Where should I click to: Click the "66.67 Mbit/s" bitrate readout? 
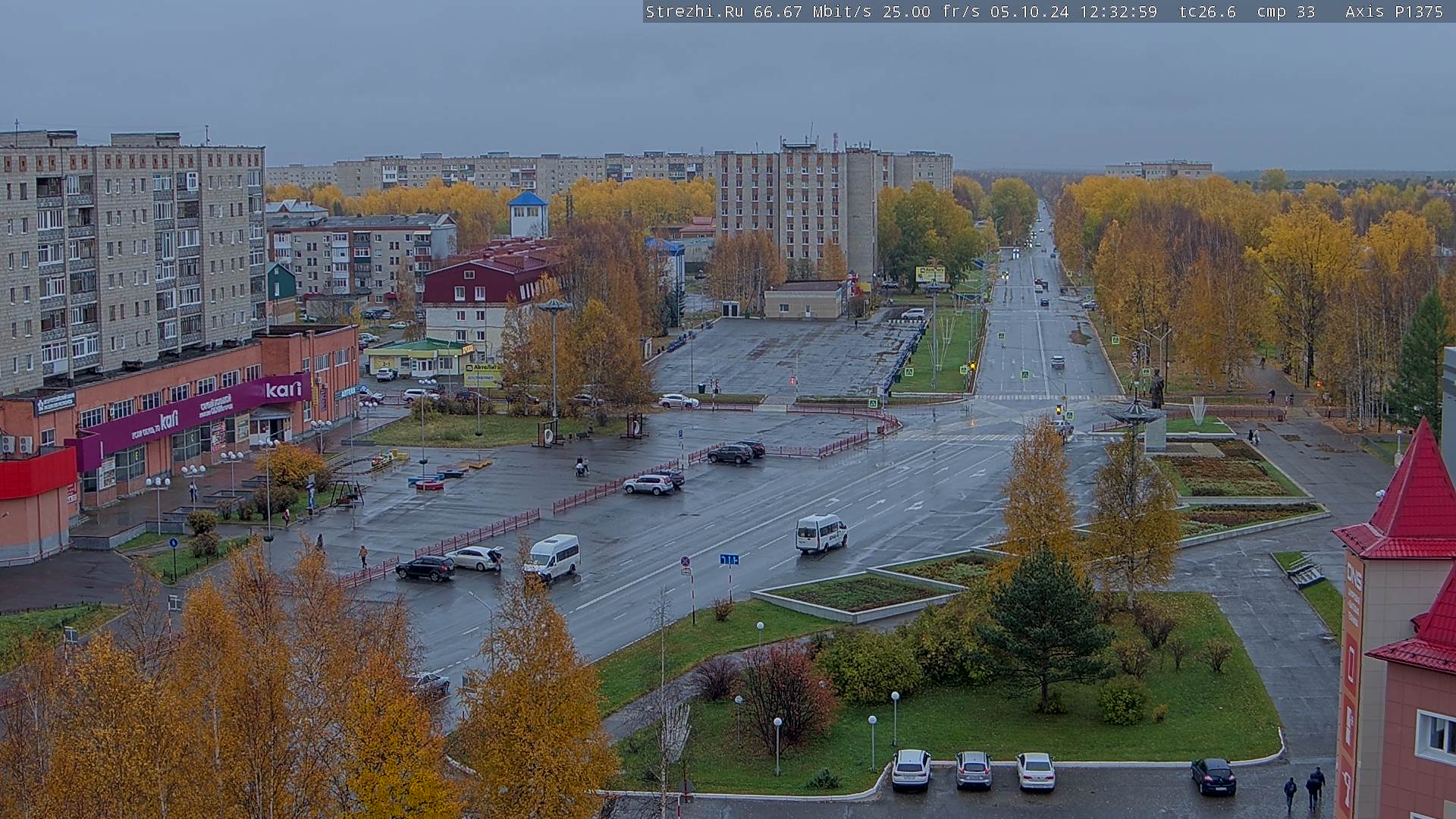click(x=813, y=11)
